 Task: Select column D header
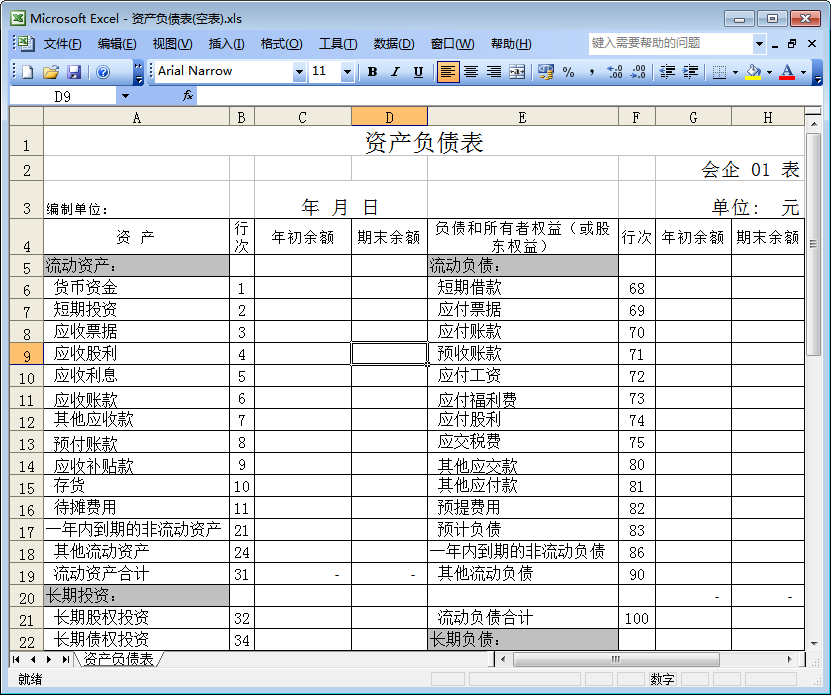coord(389,117)
